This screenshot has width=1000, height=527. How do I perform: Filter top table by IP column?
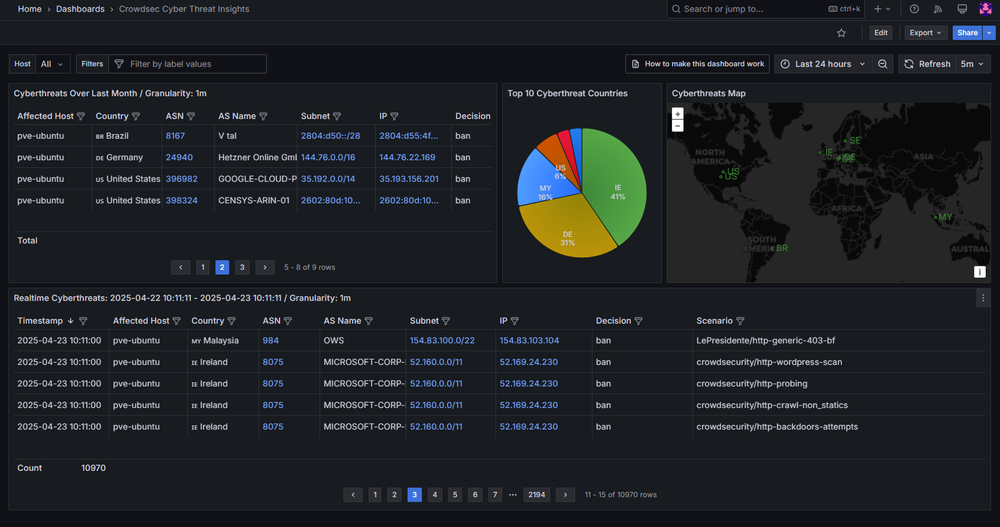click(394, 116)
